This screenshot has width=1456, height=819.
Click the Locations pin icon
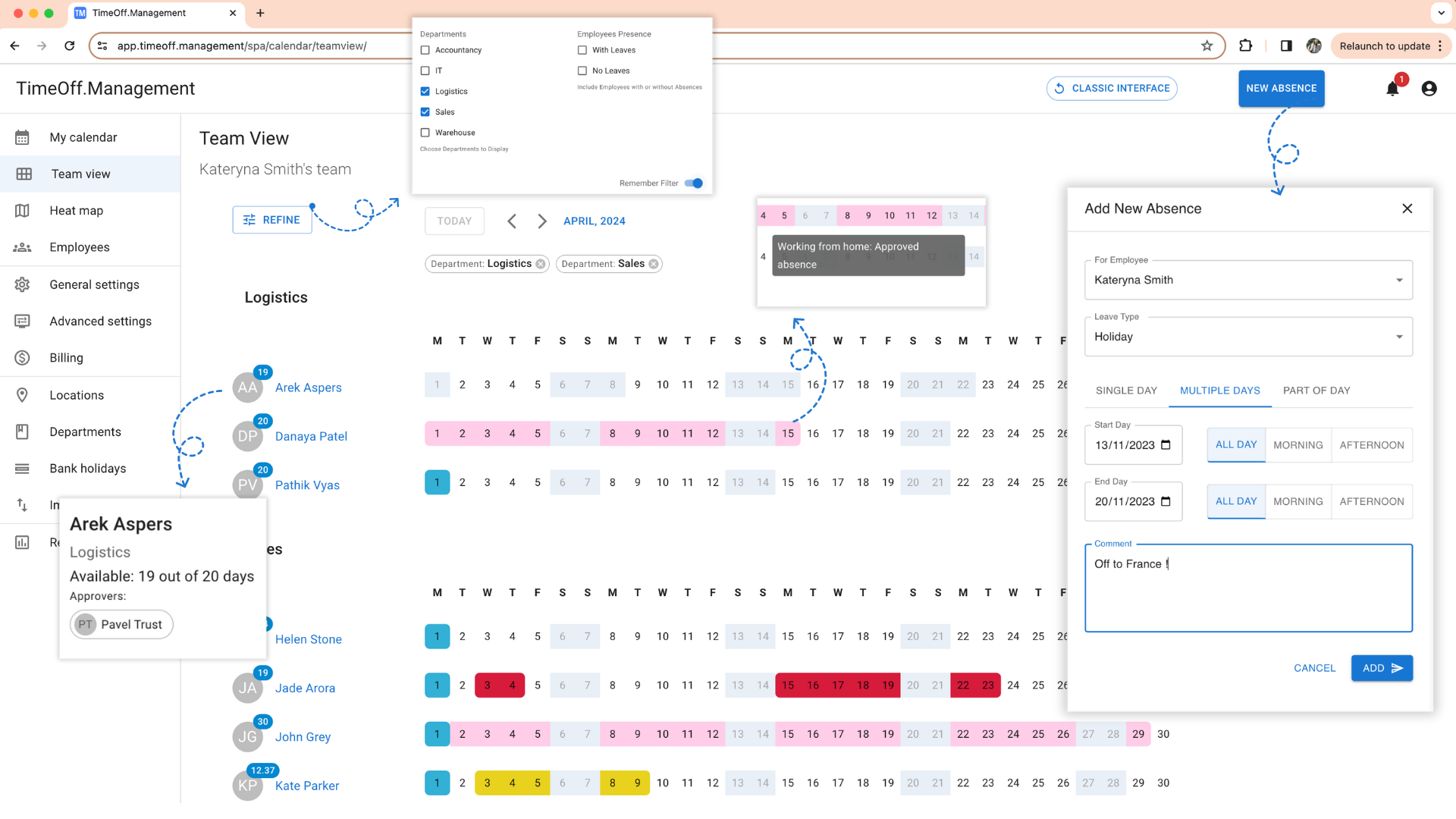[x=23, y=395]
